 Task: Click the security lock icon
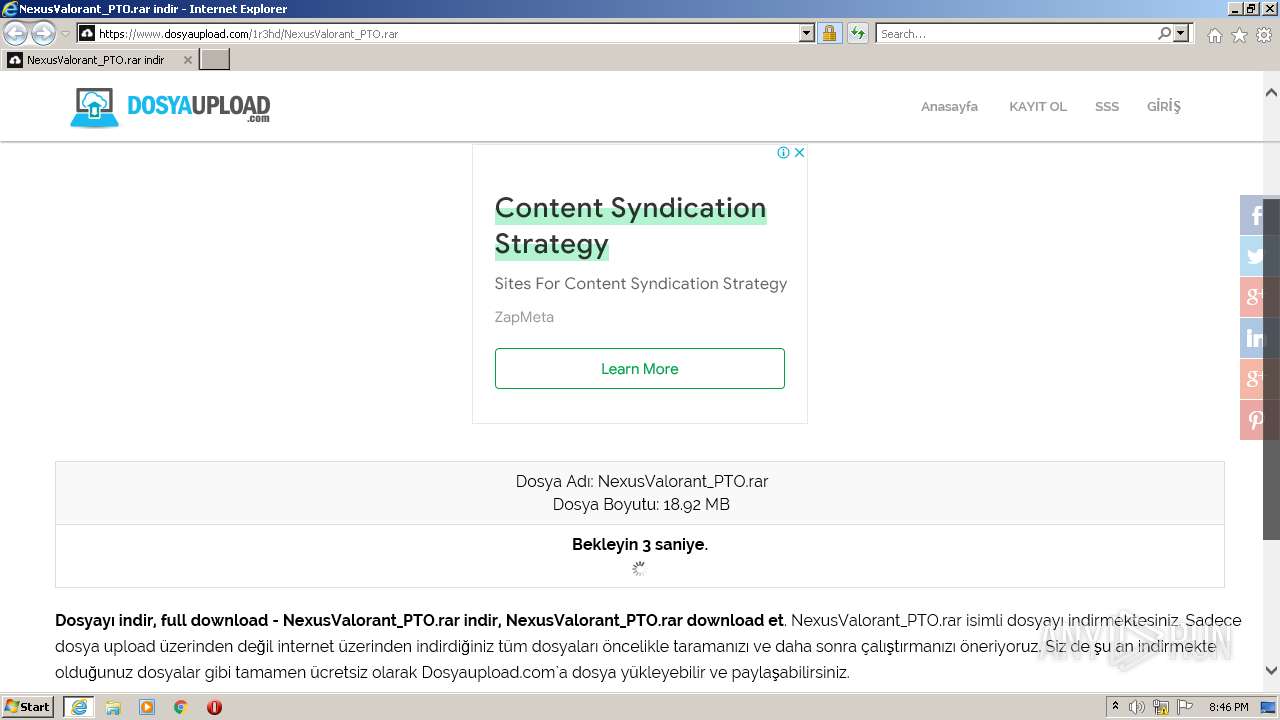pyautogui.click(x=829, y=33)
